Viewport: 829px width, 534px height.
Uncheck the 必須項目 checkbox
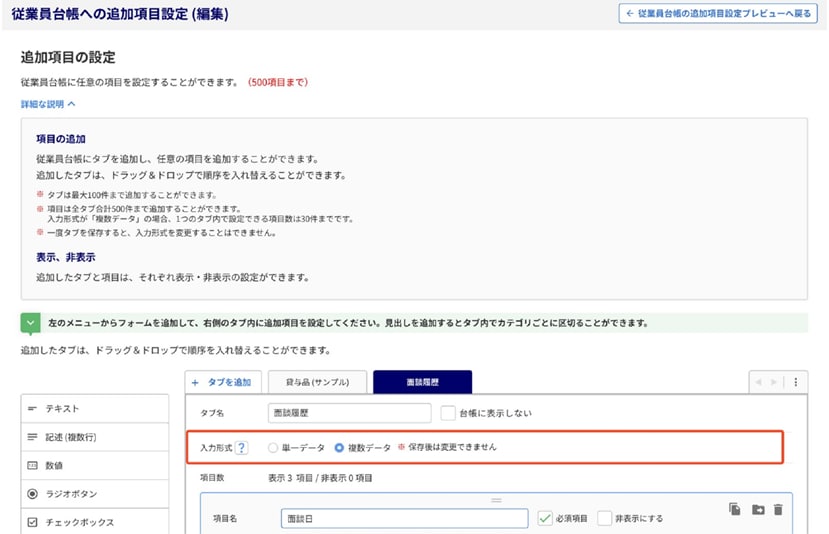tap(545, 519)
